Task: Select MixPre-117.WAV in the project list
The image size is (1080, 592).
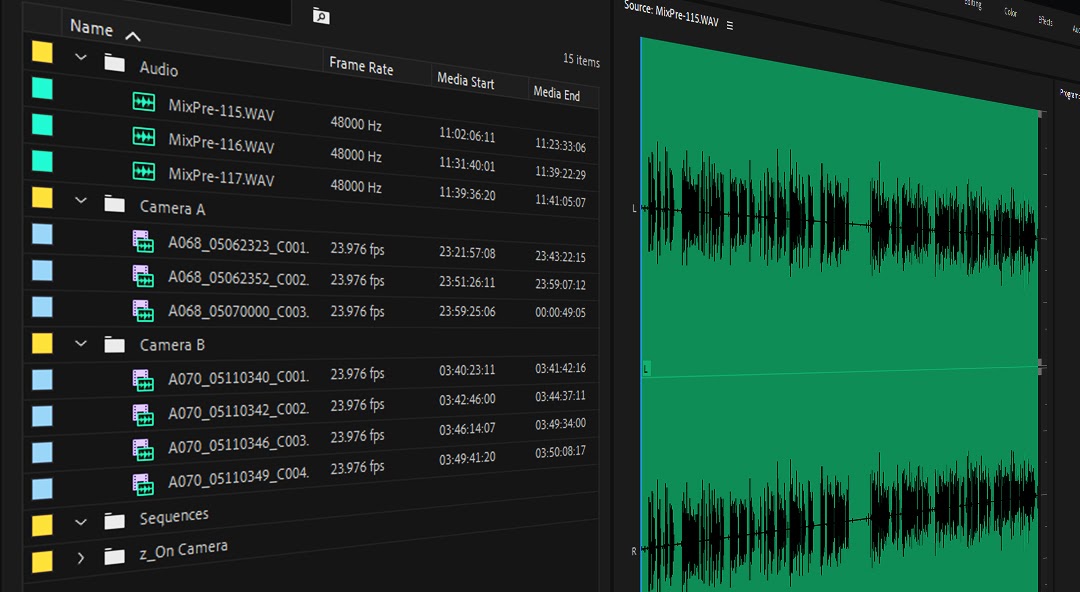Action: (x=221, y=176)
